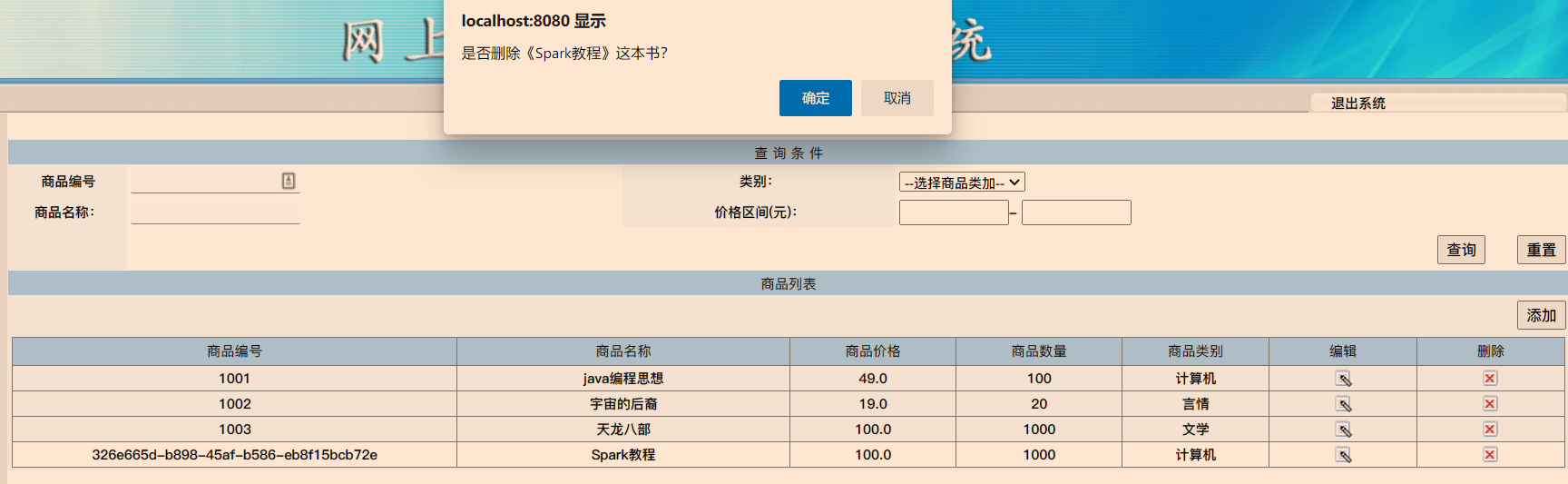Select the cell with ID 1001

[234, 379]
